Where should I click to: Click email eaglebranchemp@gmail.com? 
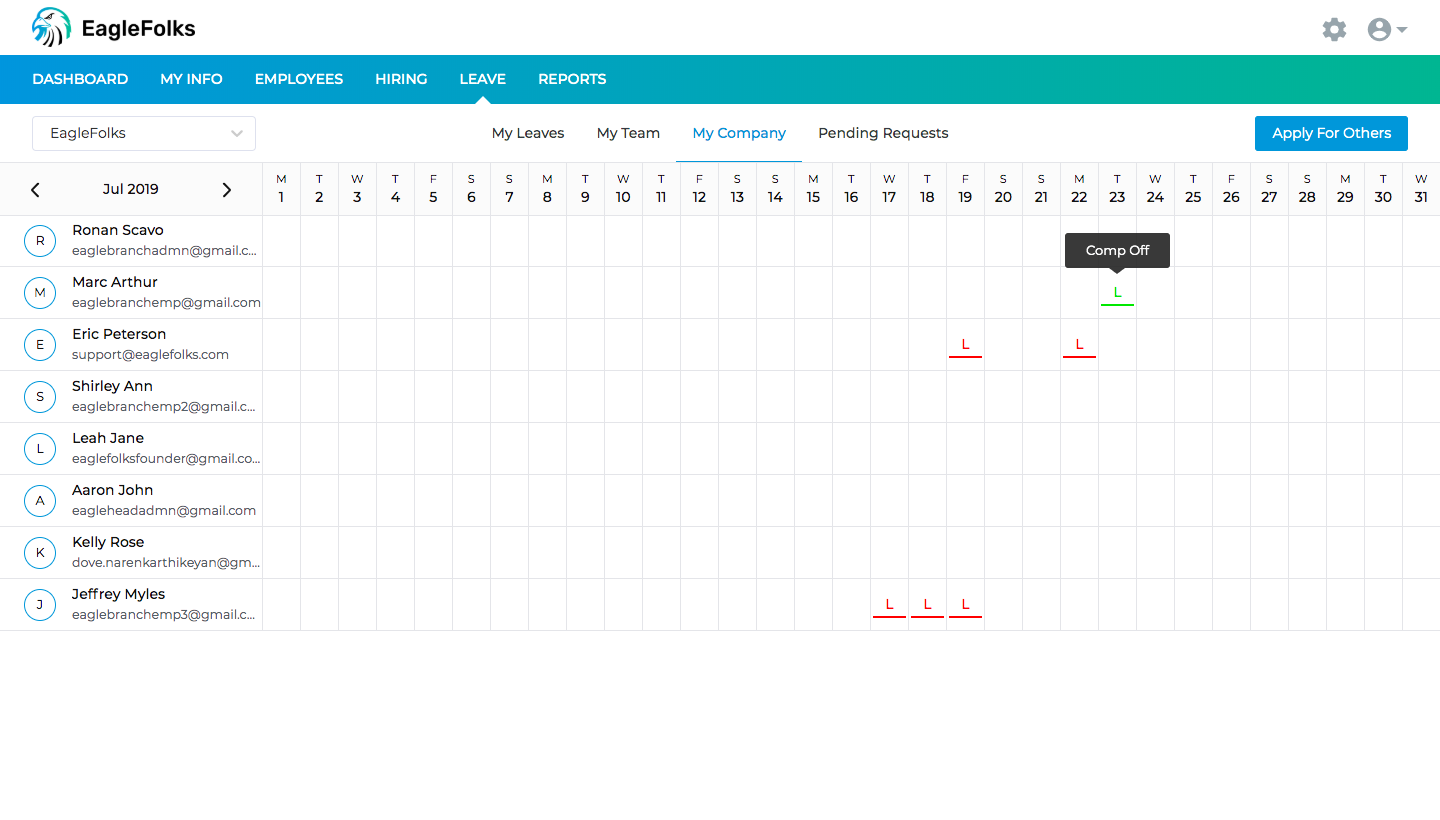166,302
